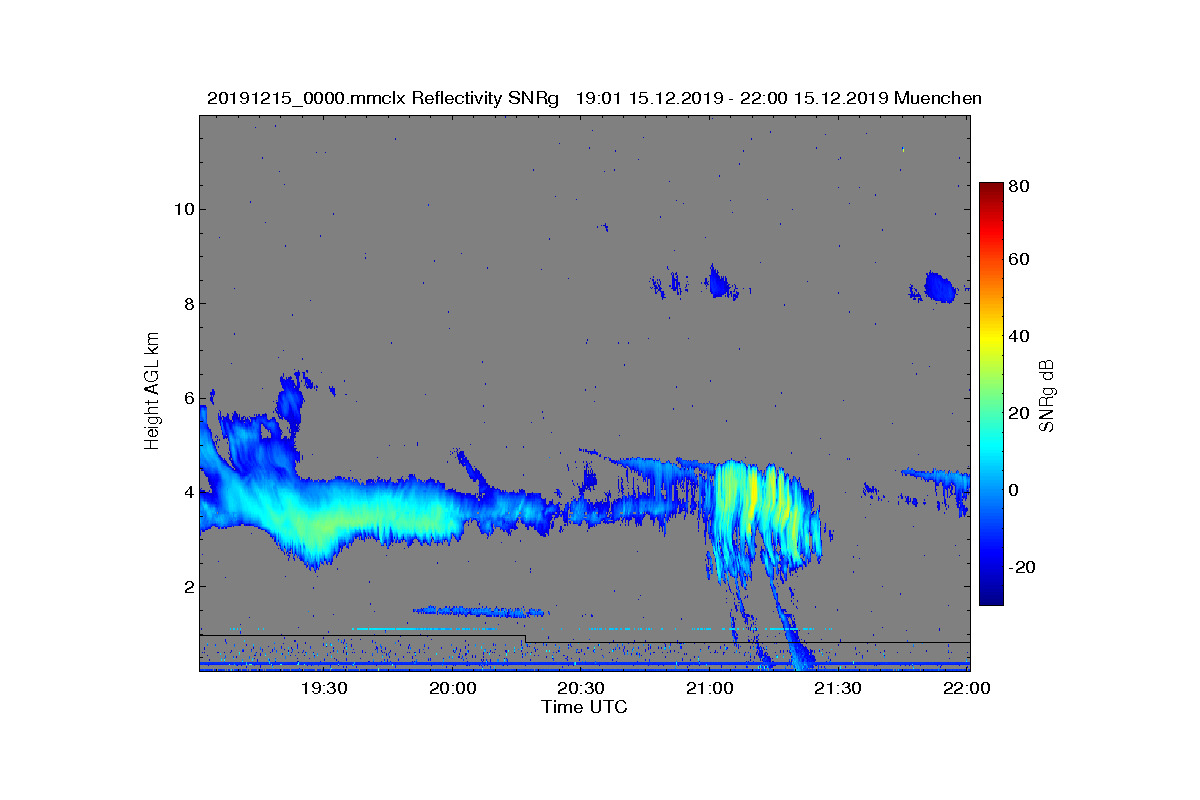The image size is (1200, 800).
Task: Click the colorbar tick label 20
Action: (1020, 413)
